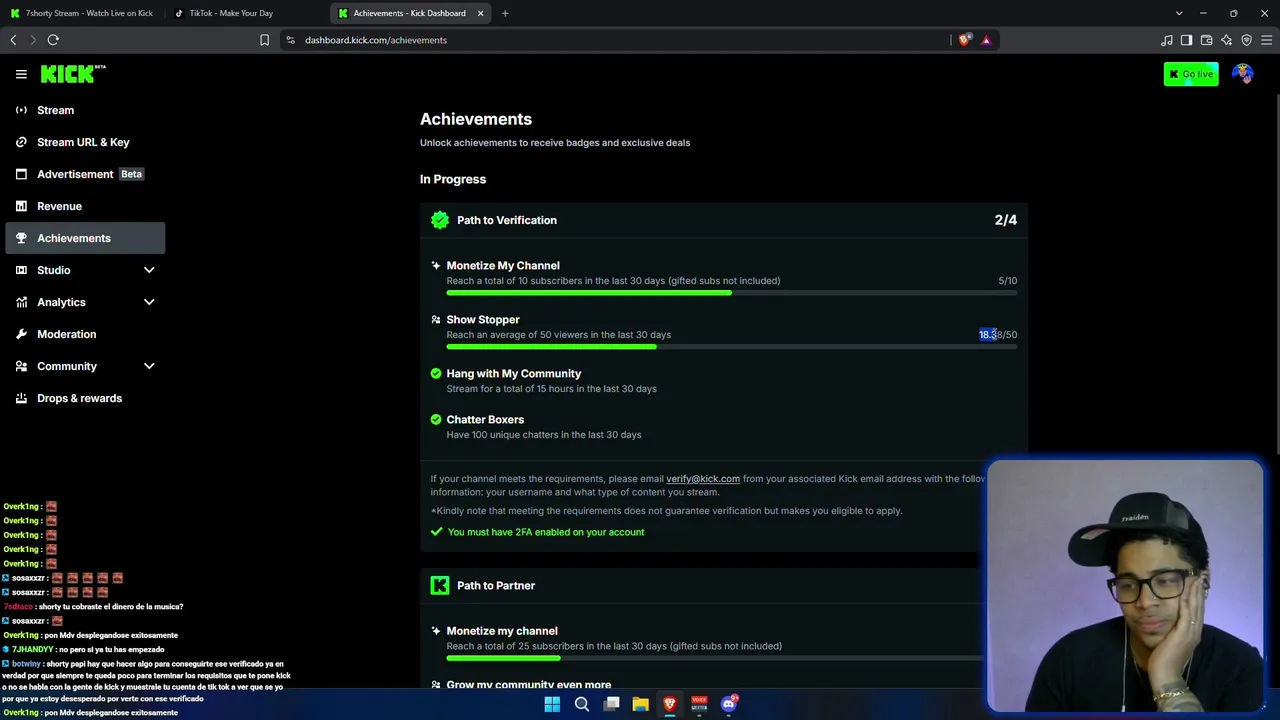Open the Brave Wallet icon
The width and height of the screenshot is (1280, 720).
[x=1207, y=40]
